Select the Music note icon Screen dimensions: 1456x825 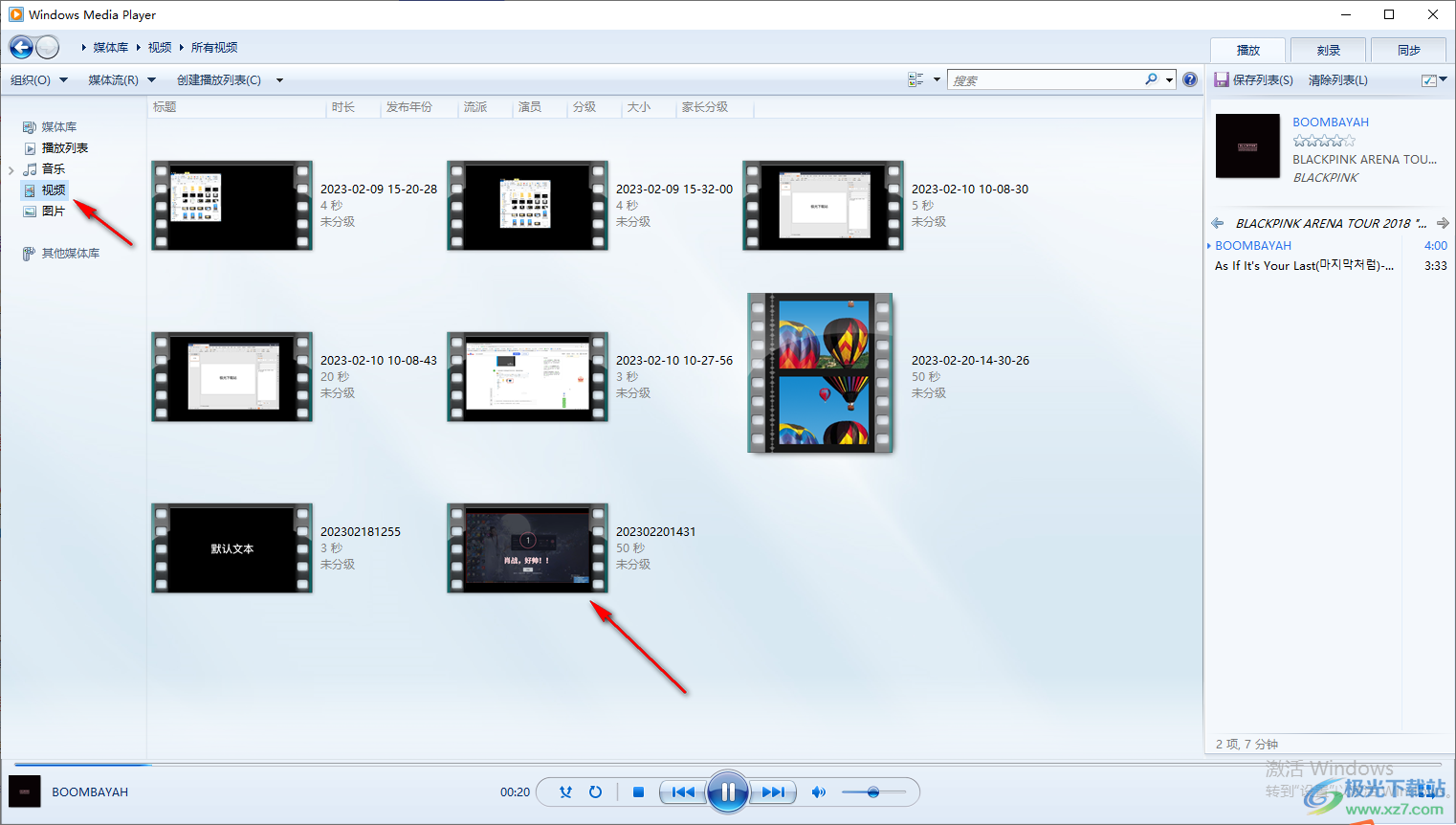pos(30,169)
